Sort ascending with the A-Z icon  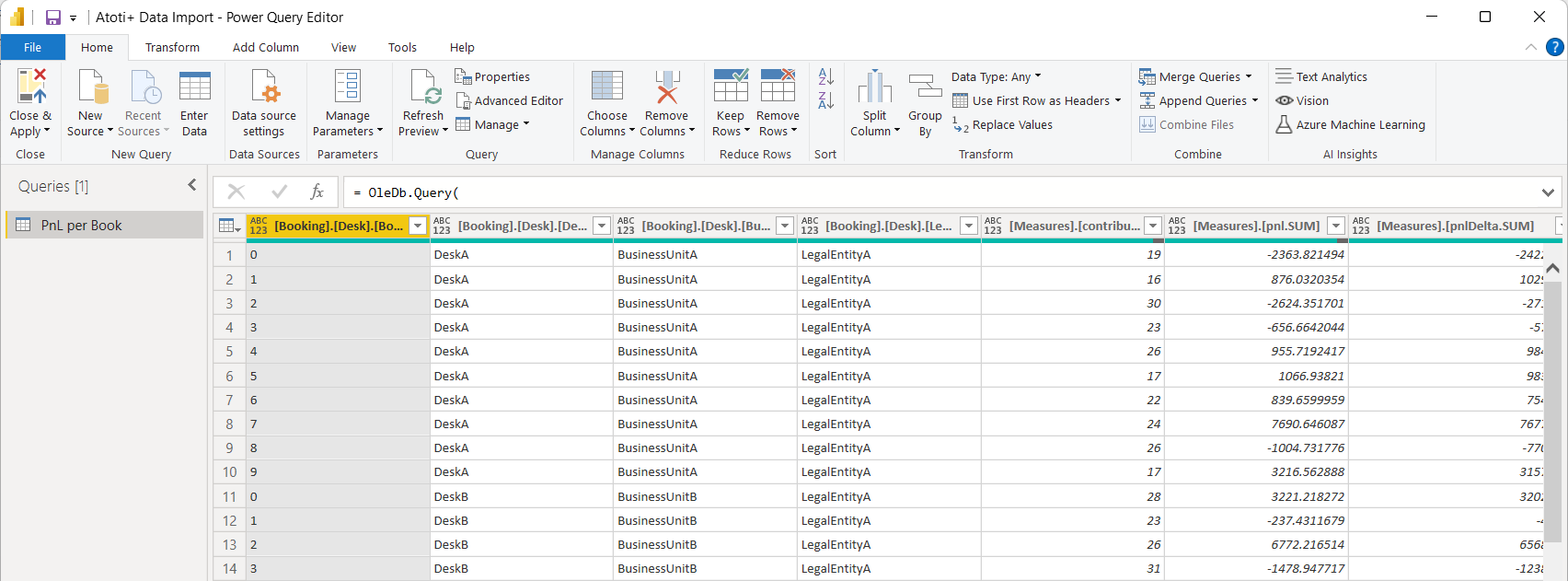[x=825, y=77]
